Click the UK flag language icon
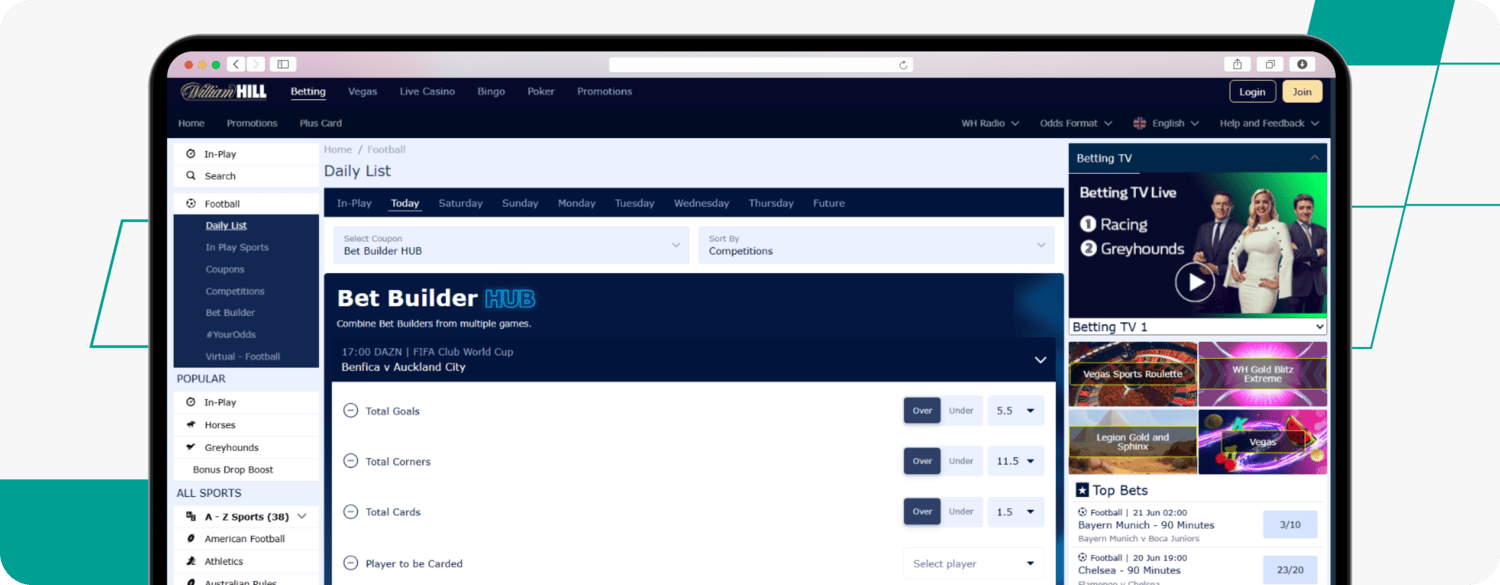Image resolution: width=1500 pixels, height=585 pixels. (1140, 123)
